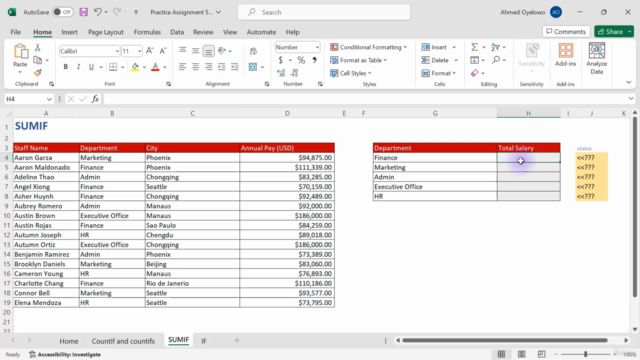Click the Wrap Text icon
This screenshot has height=360, width=640.
(253, 51)
